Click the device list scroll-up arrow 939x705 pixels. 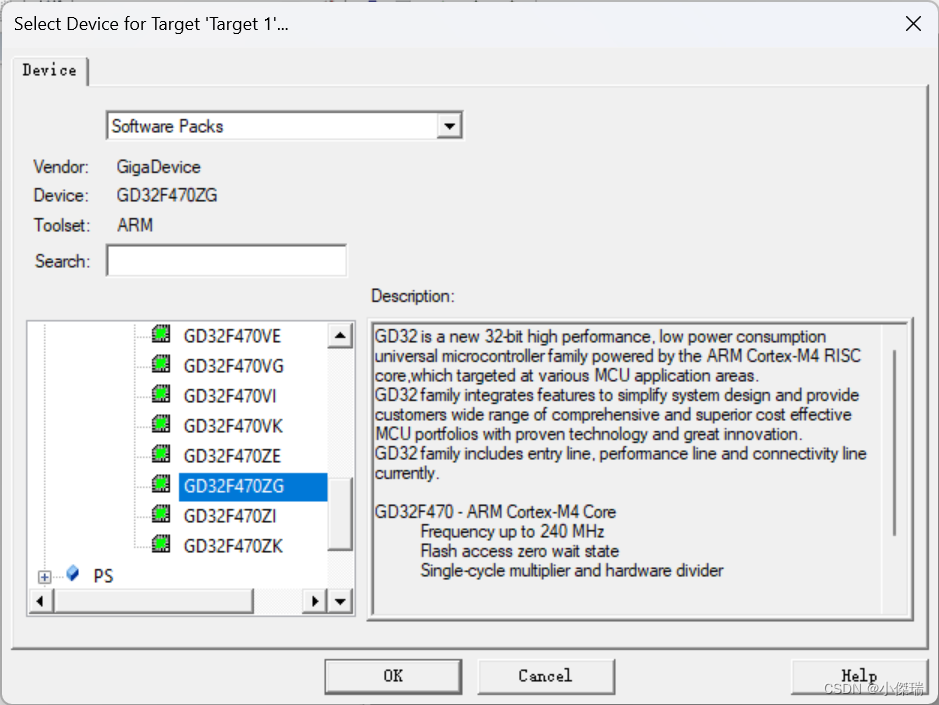coord(340,335)
